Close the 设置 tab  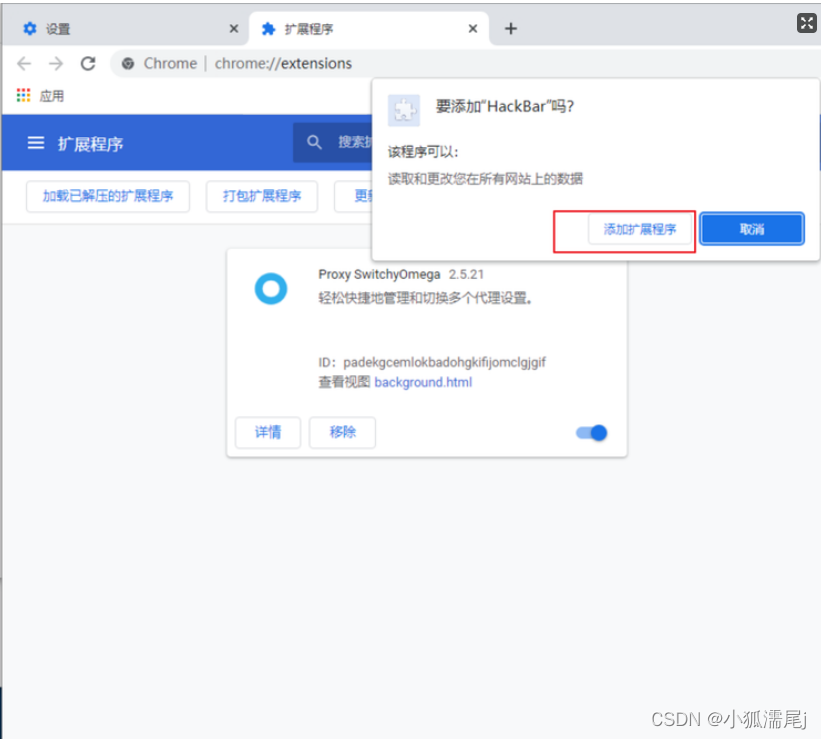[234, 29]
